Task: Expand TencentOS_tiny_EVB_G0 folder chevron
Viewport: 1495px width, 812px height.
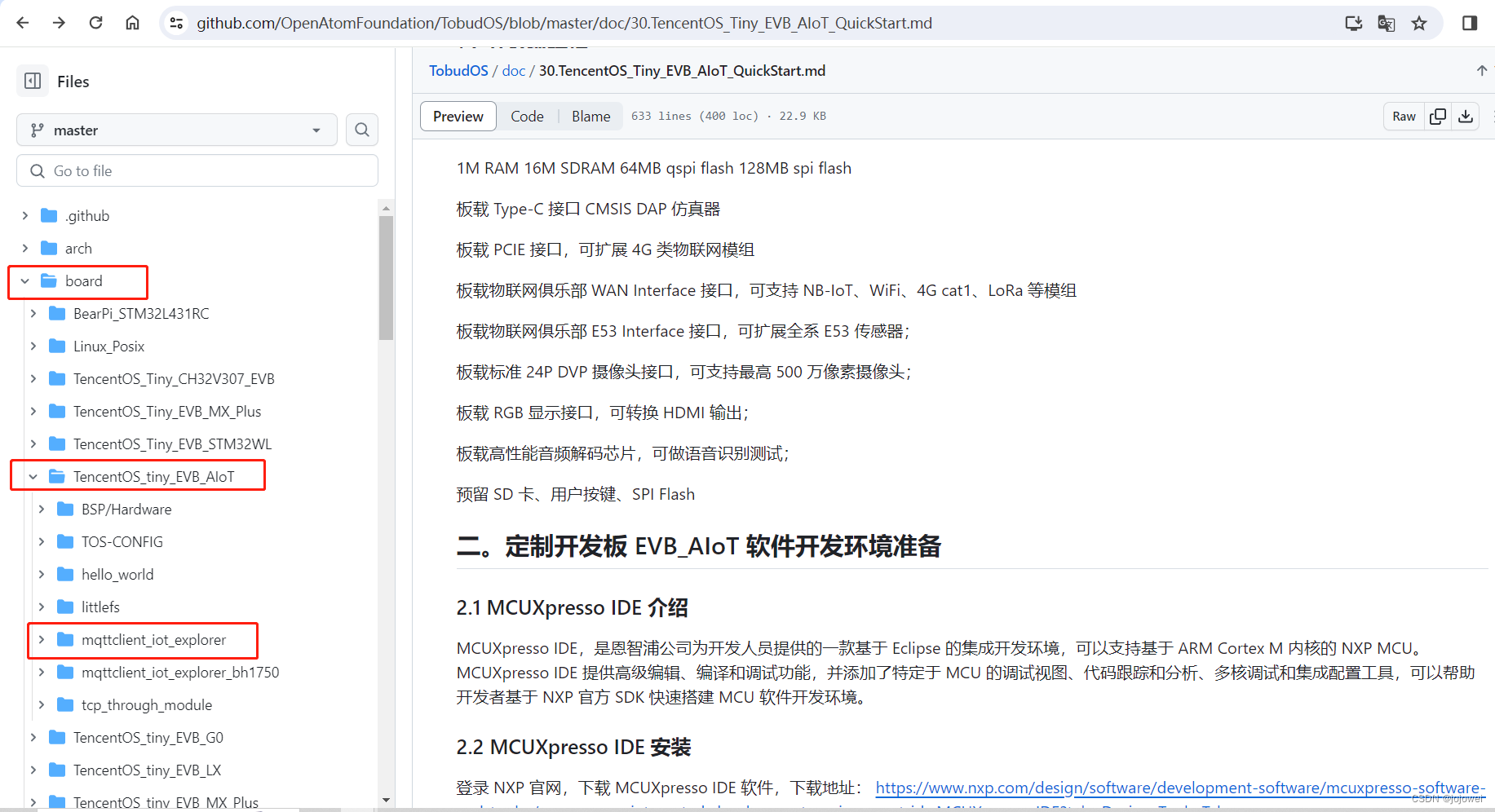Action: click(33, 737)
